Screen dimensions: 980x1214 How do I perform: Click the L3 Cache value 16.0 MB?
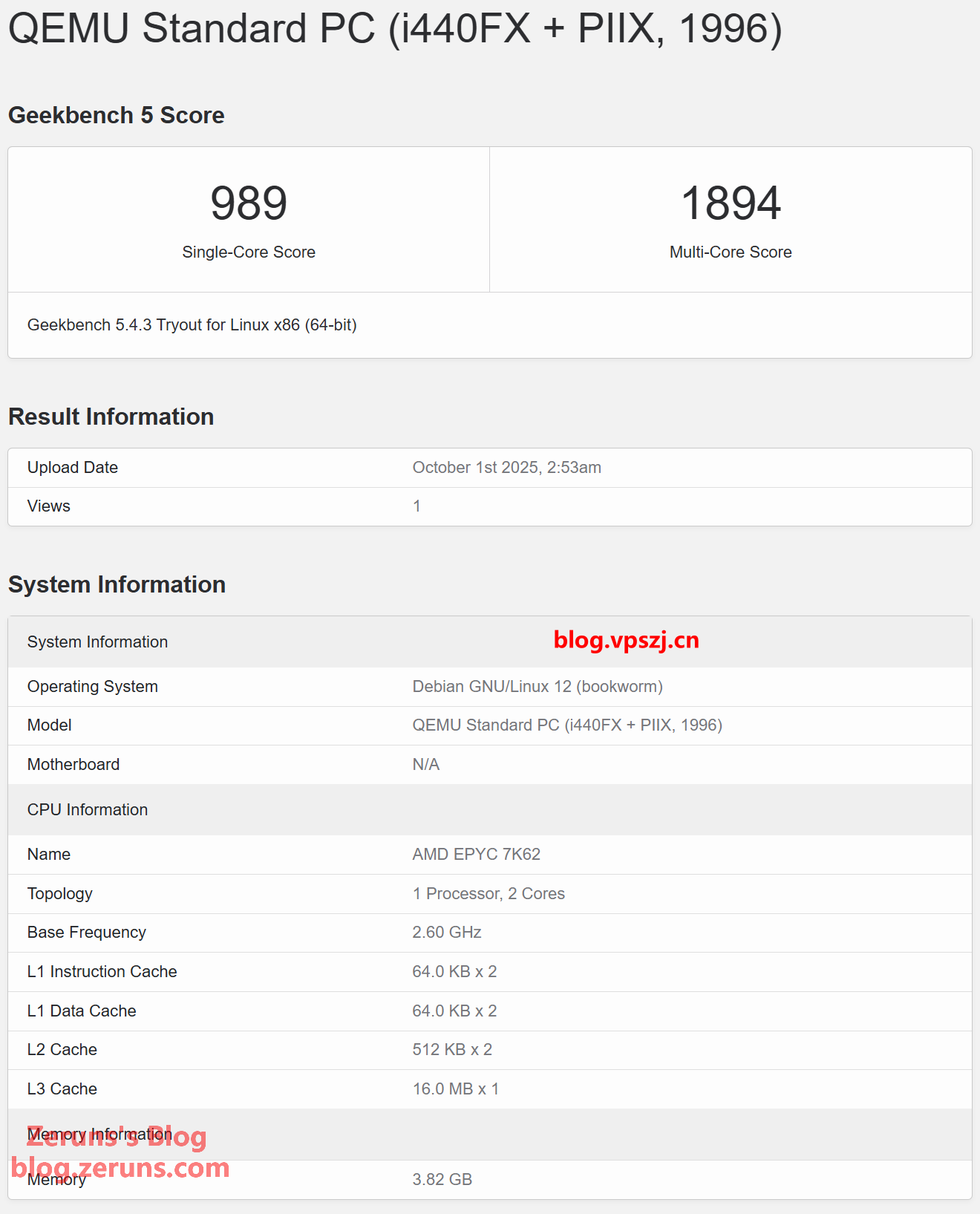click(x=455, y=1089)
